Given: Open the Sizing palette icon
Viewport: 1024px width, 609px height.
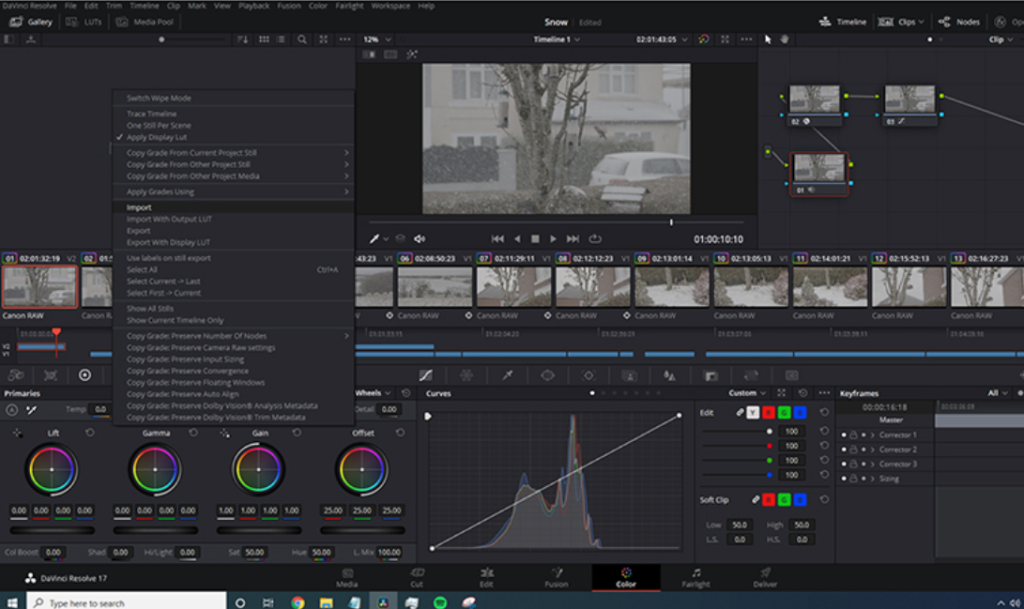Looking at the screenshot, I should click(x=751, y=375).
